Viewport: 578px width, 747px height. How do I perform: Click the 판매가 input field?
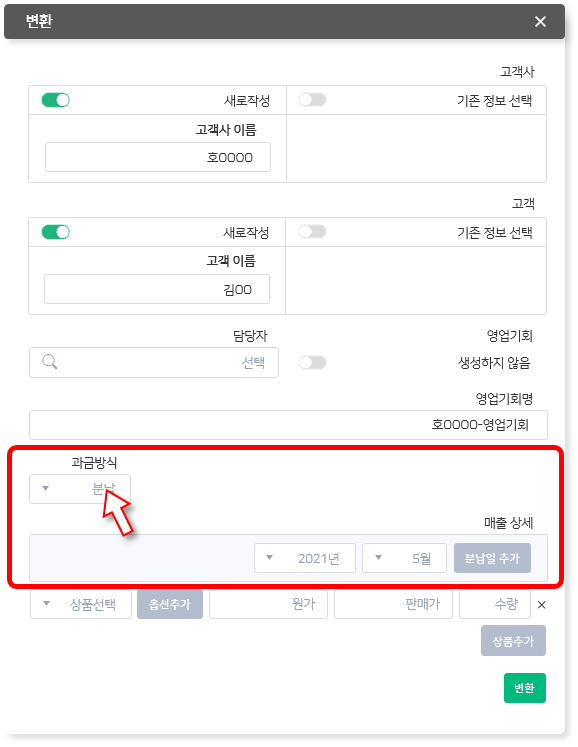click(393, 604)
